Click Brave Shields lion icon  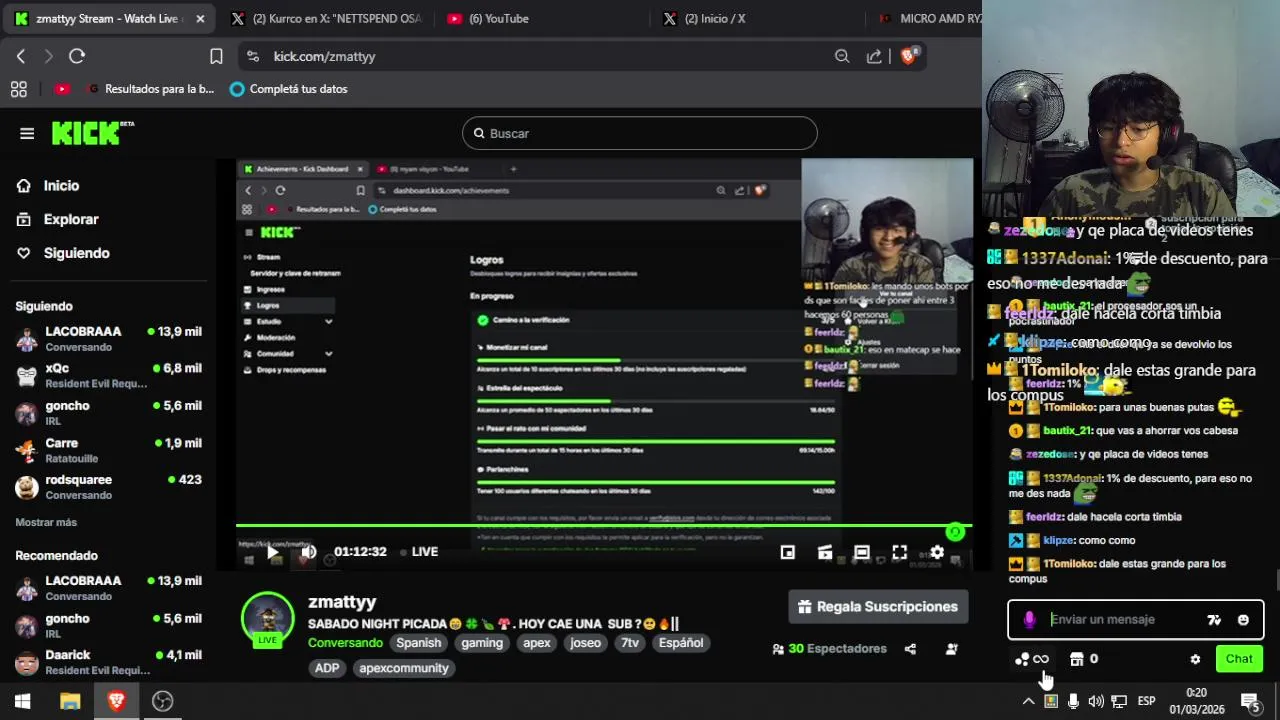pos(908,56)
